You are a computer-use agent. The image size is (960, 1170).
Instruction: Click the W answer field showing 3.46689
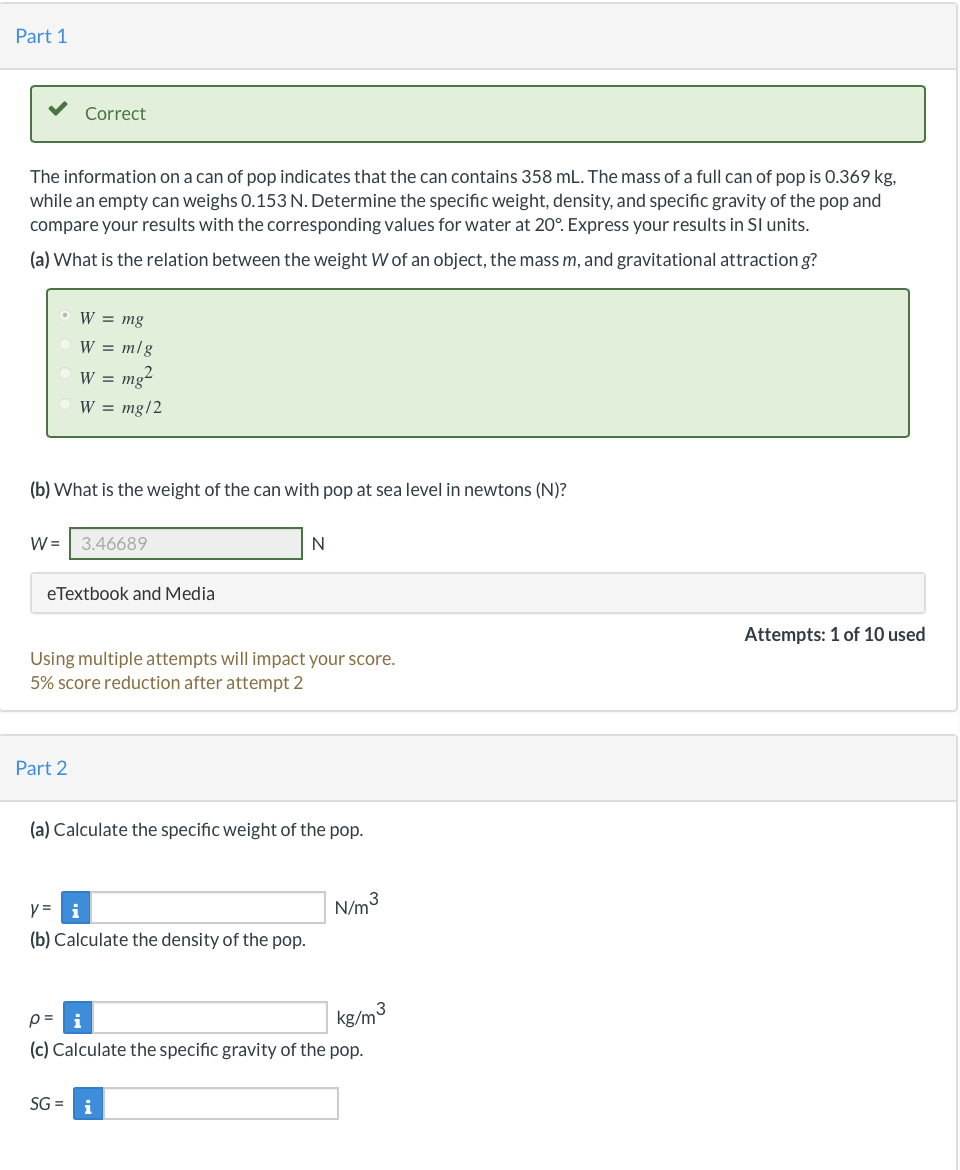pos(185,543)
